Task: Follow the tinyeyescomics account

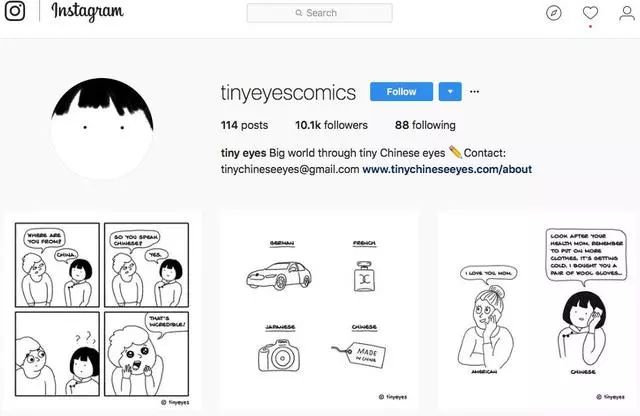Action: 401,91
